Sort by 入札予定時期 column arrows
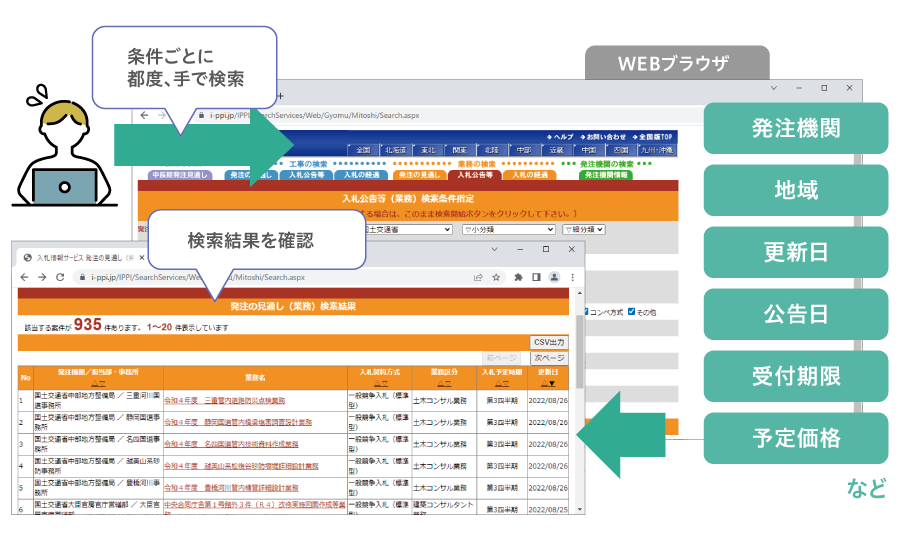Viewport: 900px width, 533px height. coord(502,383)
